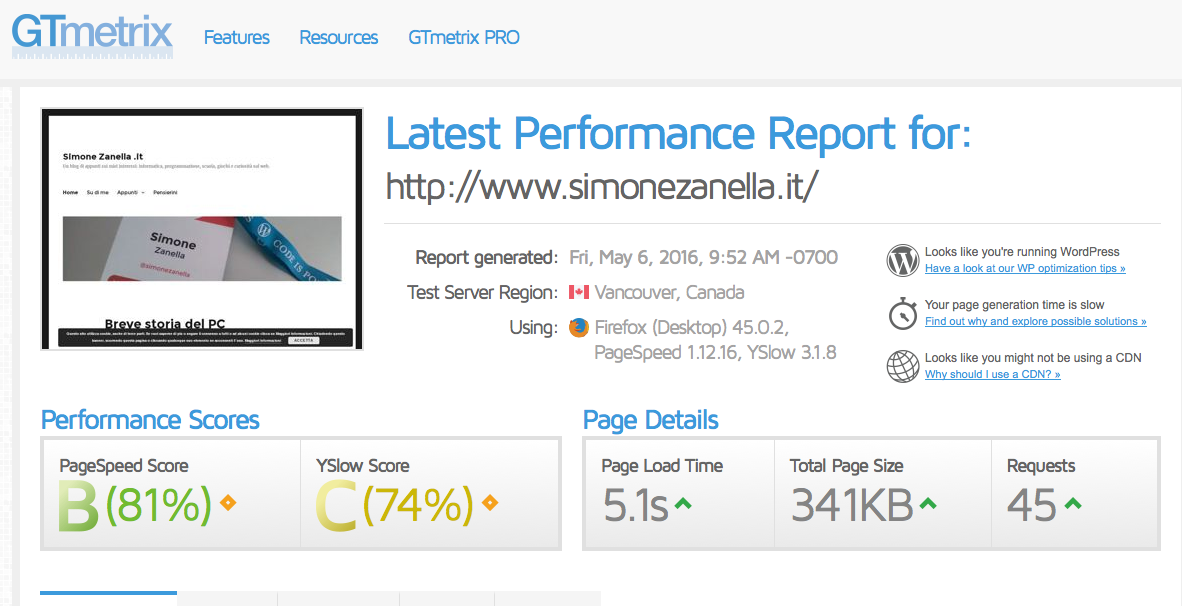Image resolution: width=1182 pixels, height=606 pixels.
Task: Open the Features menu
Action: tap(237, 37)
